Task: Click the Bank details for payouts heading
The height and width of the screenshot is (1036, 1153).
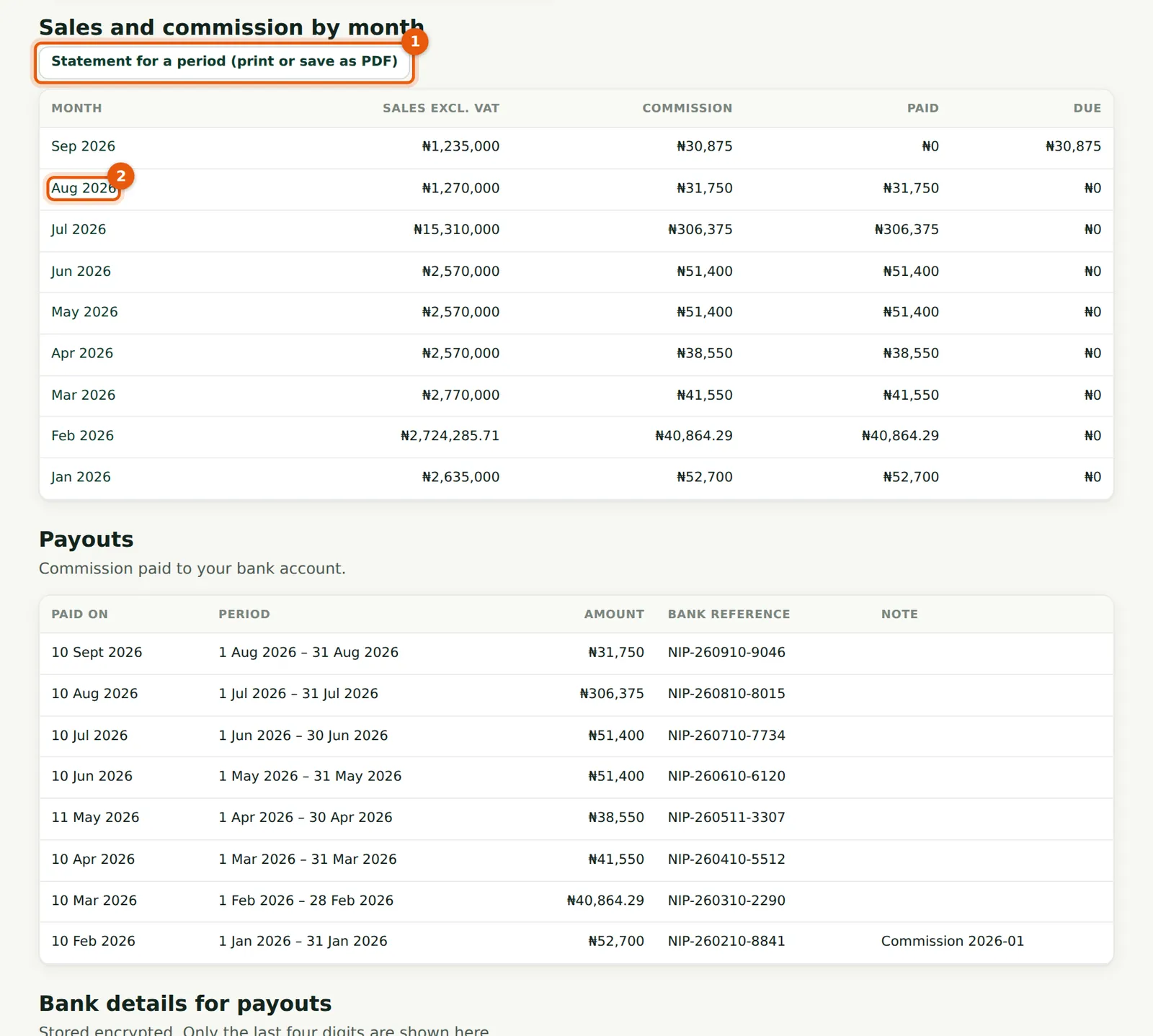Action: pos(185,1004)
